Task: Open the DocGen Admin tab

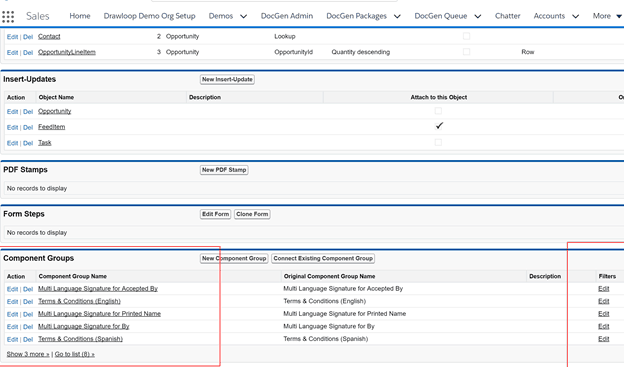Action: (x=287, y=16)
